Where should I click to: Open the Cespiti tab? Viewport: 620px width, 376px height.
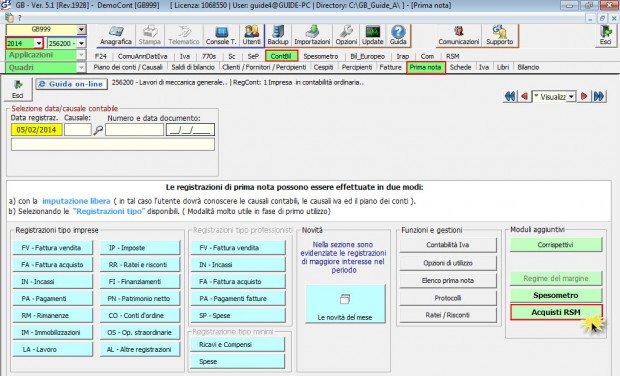coord(323,67)
